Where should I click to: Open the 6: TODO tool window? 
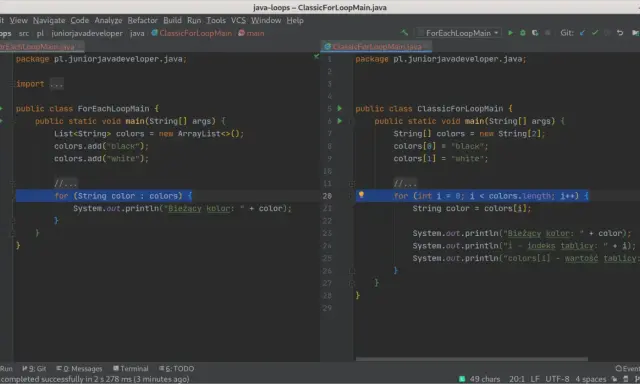[x=176, y=368]
